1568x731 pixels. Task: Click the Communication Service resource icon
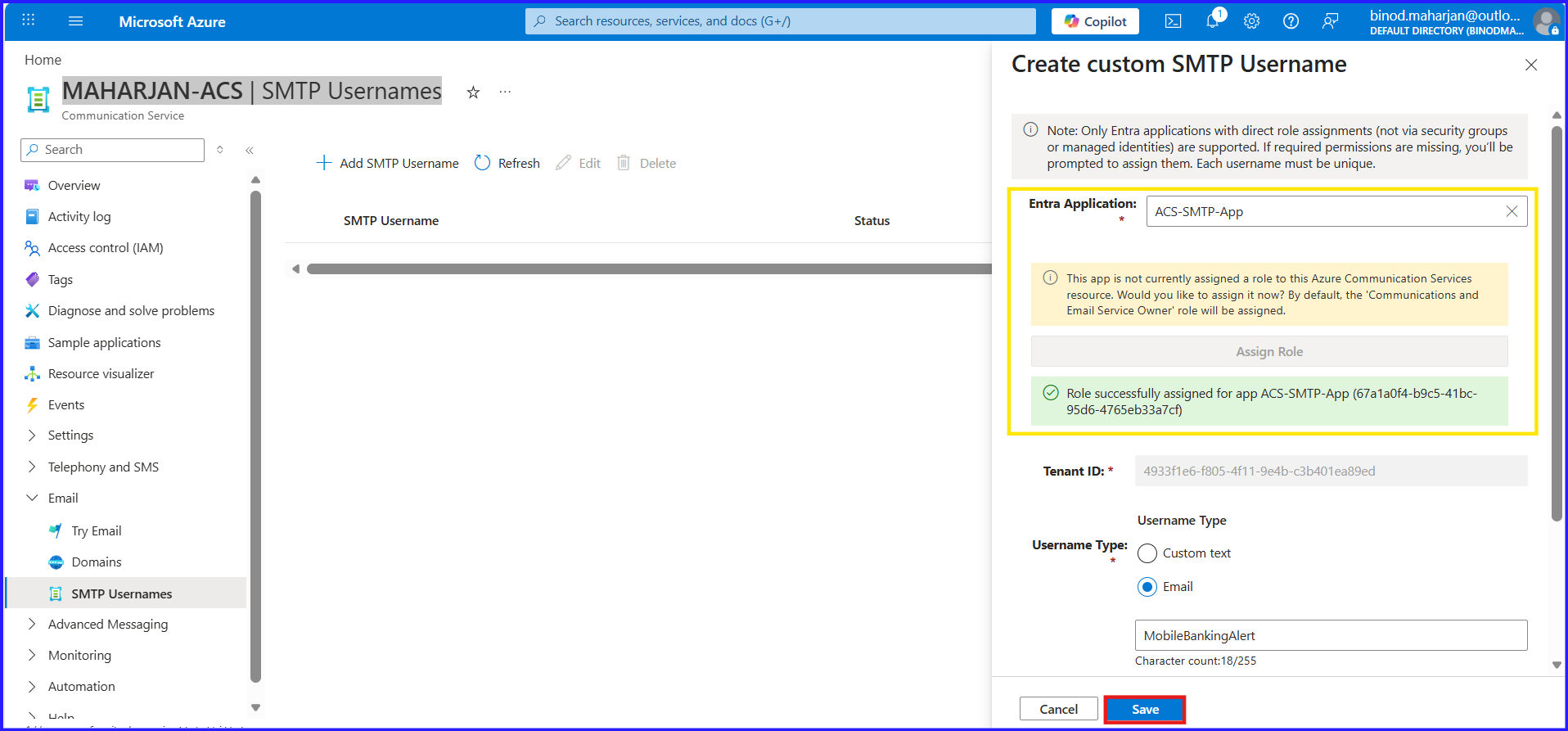[x=38, y=99]
